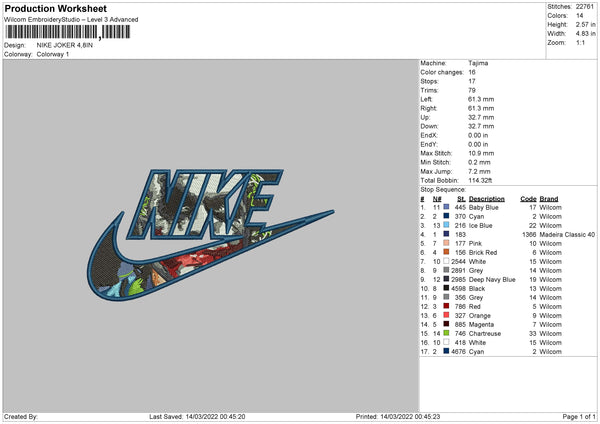Click the 'Brand' column header
Screen dimensions: 600x424
click(549, 199)
